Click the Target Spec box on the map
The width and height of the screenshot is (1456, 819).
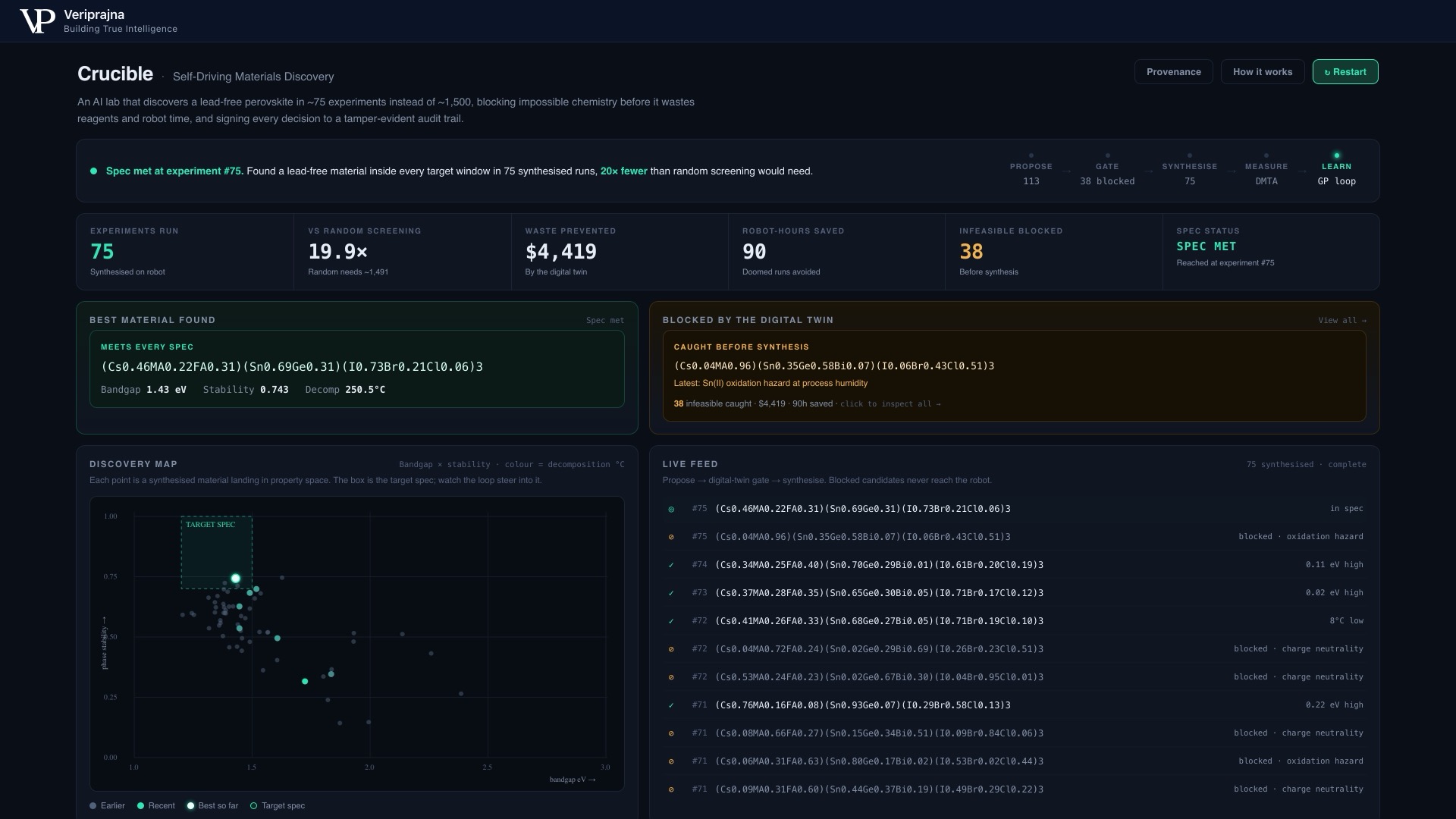pyautogui.click(x=217, y=553)
